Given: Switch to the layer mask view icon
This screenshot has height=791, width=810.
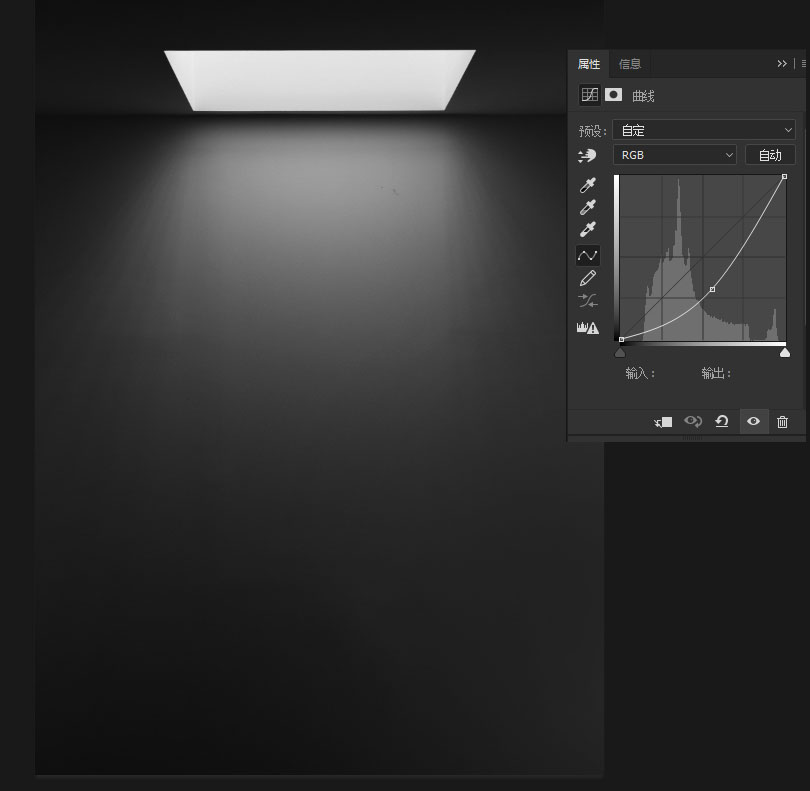Looking at the screenshot, I should (x=613, y=95).
